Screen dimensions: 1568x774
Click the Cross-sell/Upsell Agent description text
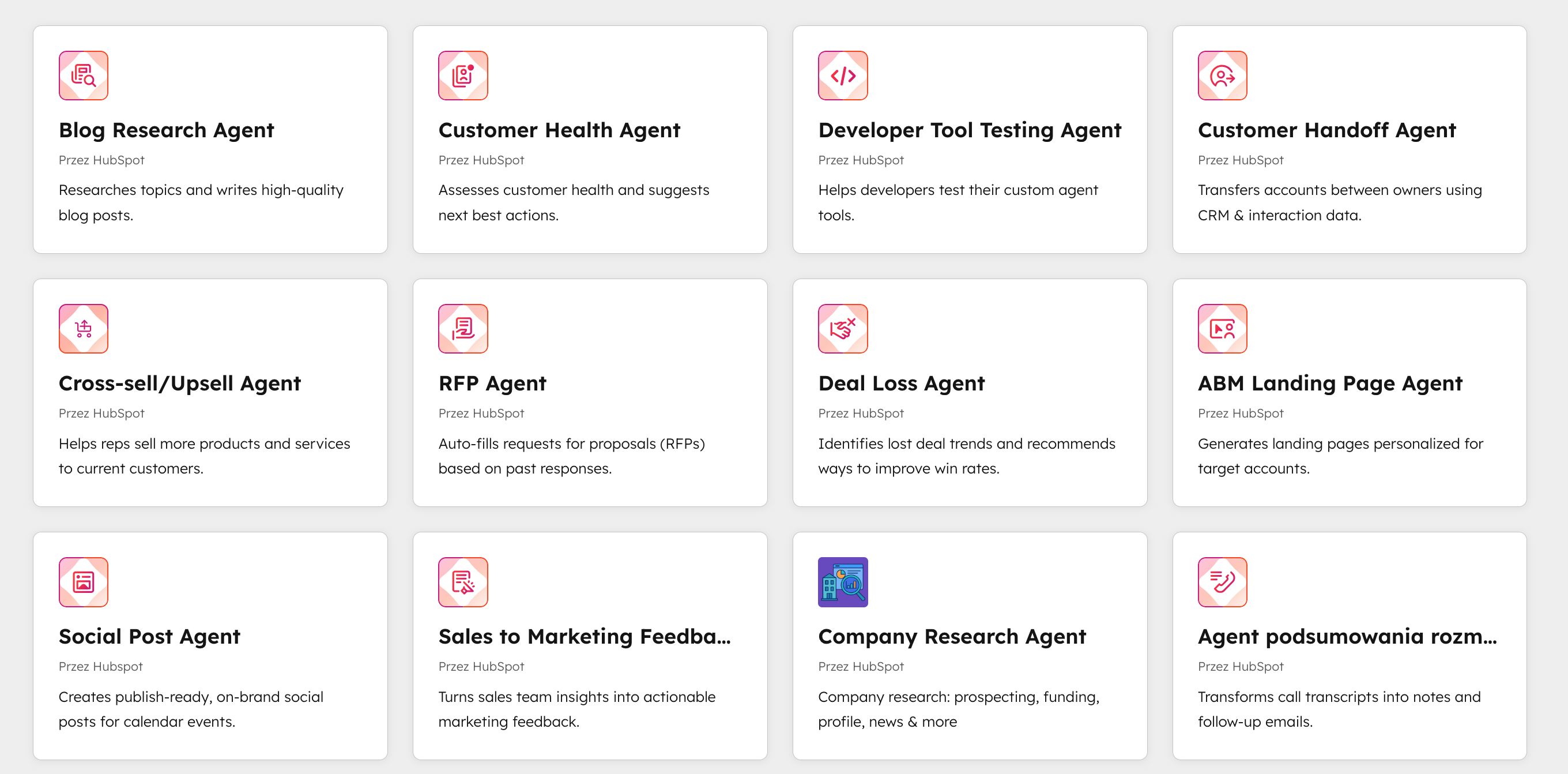coord(204,456)
